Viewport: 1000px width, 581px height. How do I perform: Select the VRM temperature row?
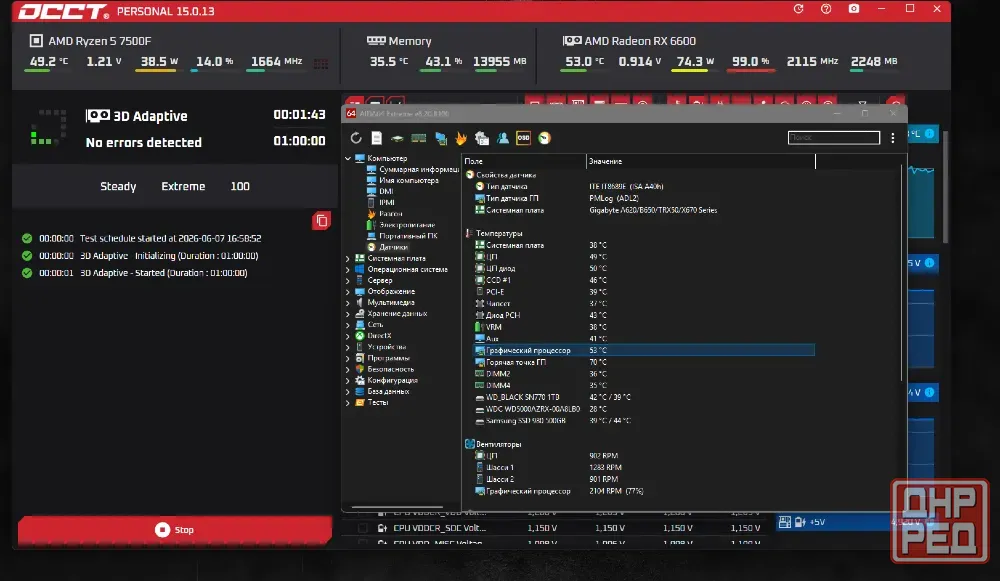pyautogui.click(x=643, y=327)
